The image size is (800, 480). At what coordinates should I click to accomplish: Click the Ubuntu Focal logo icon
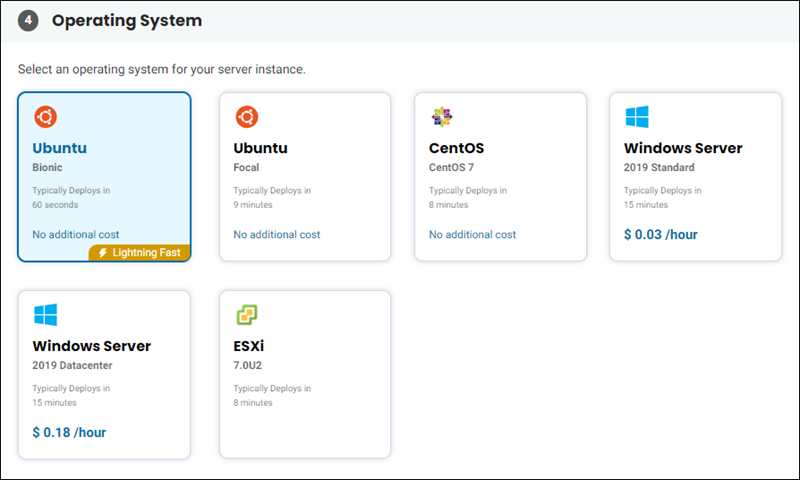[x=246, y=117]
